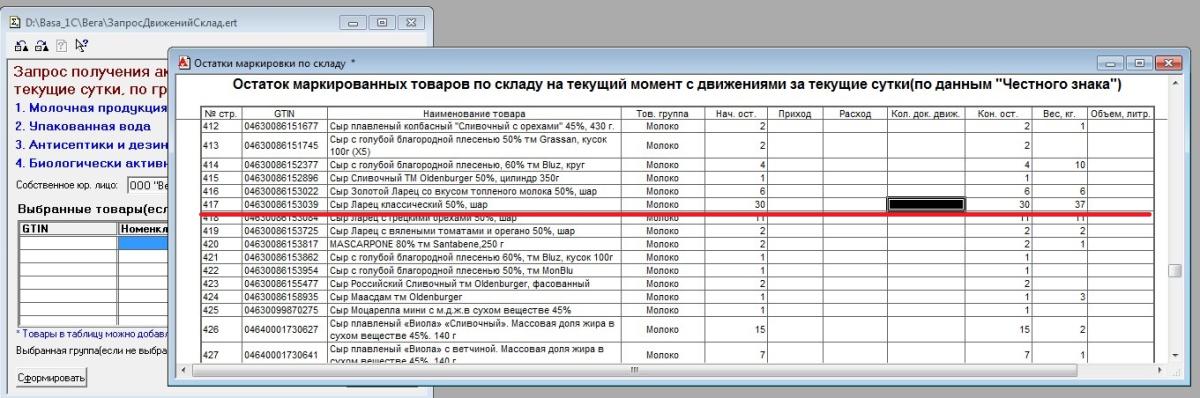
Task: Click the down arrow of the vertical scrollbar
Action: coord(1174,356)
